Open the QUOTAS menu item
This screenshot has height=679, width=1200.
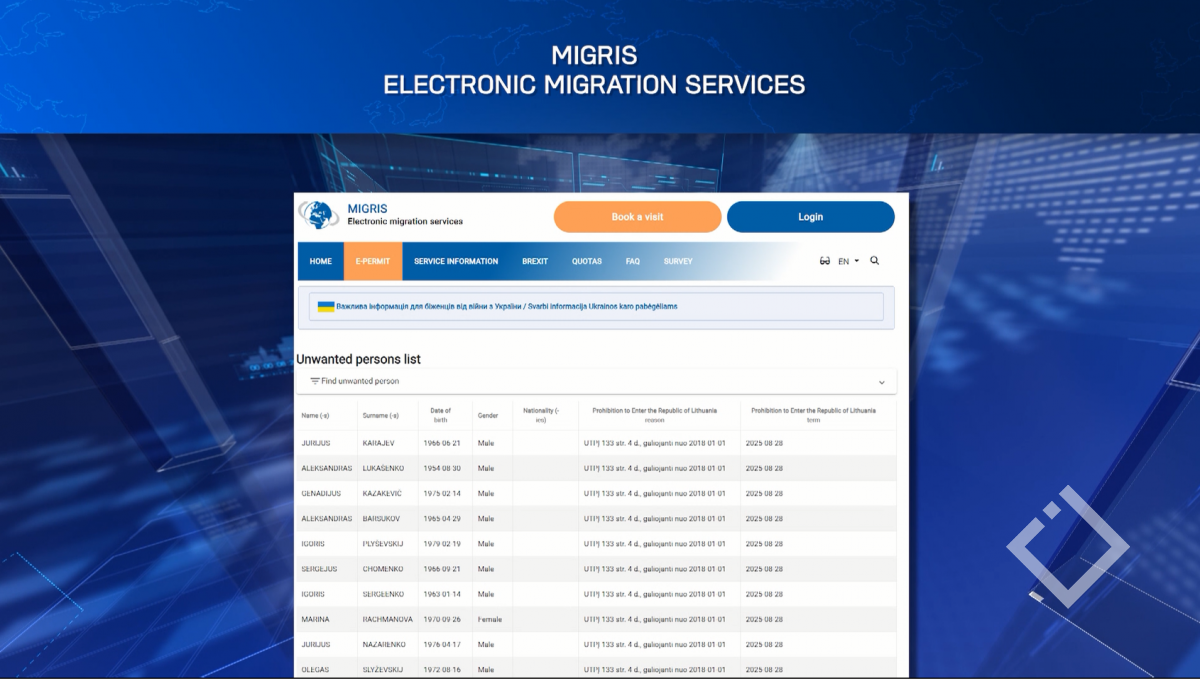tap(587, 261)
